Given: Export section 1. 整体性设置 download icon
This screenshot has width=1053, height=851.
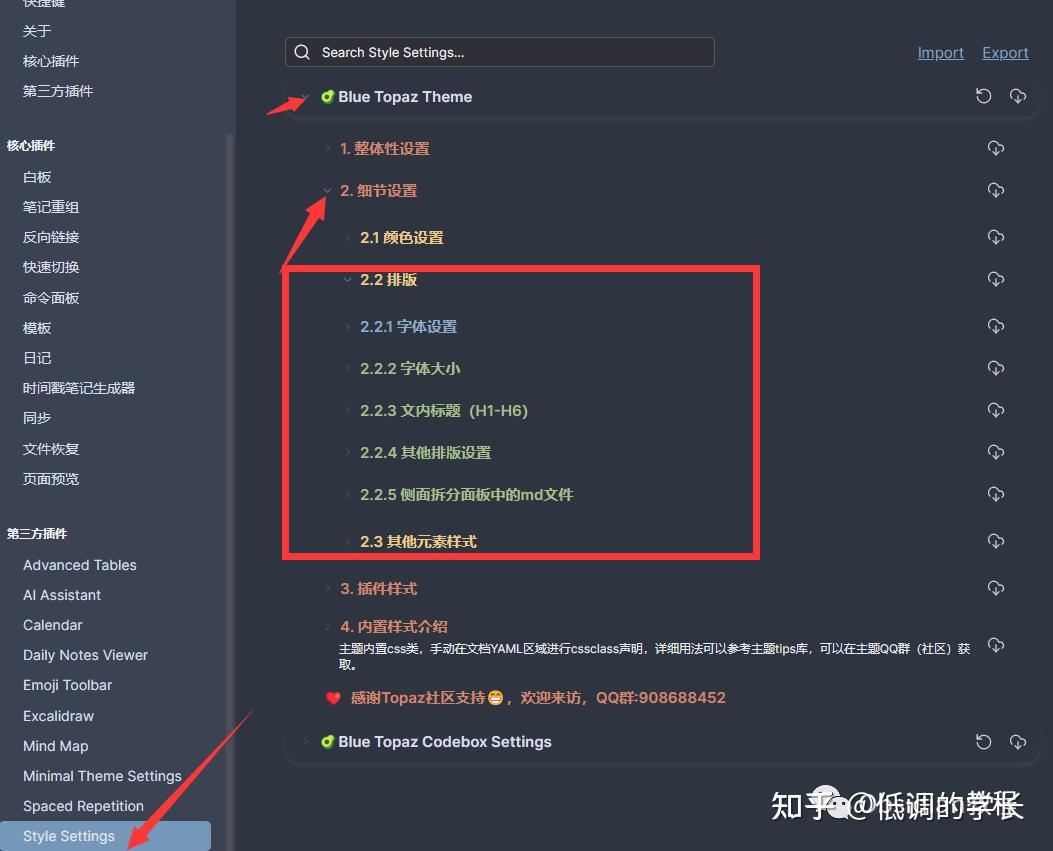Looking at the screenshot, I should click(x=996, y=148).
